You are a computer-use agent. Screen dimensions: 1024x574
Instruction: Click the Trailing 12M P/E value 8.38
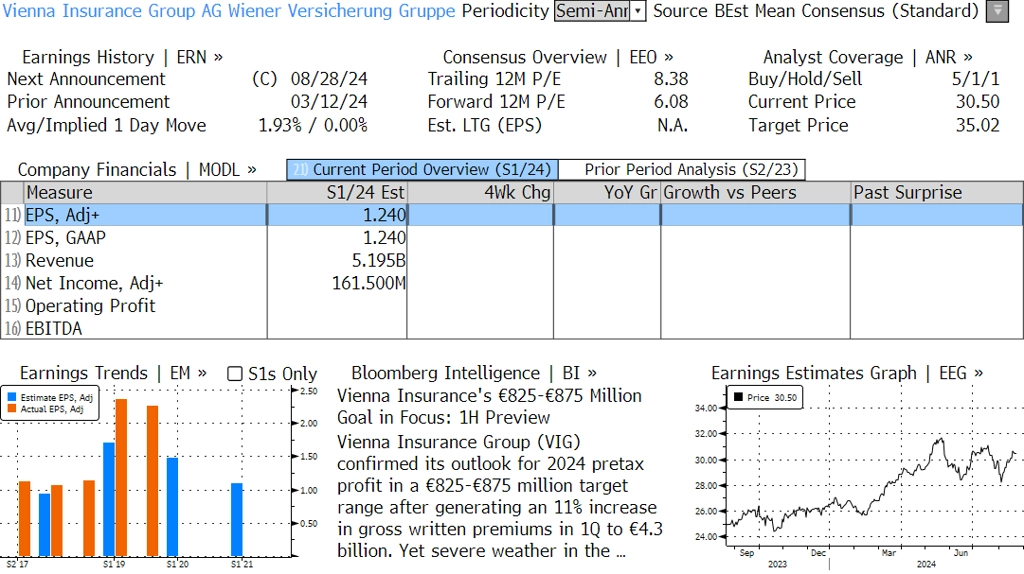point(671,79)
